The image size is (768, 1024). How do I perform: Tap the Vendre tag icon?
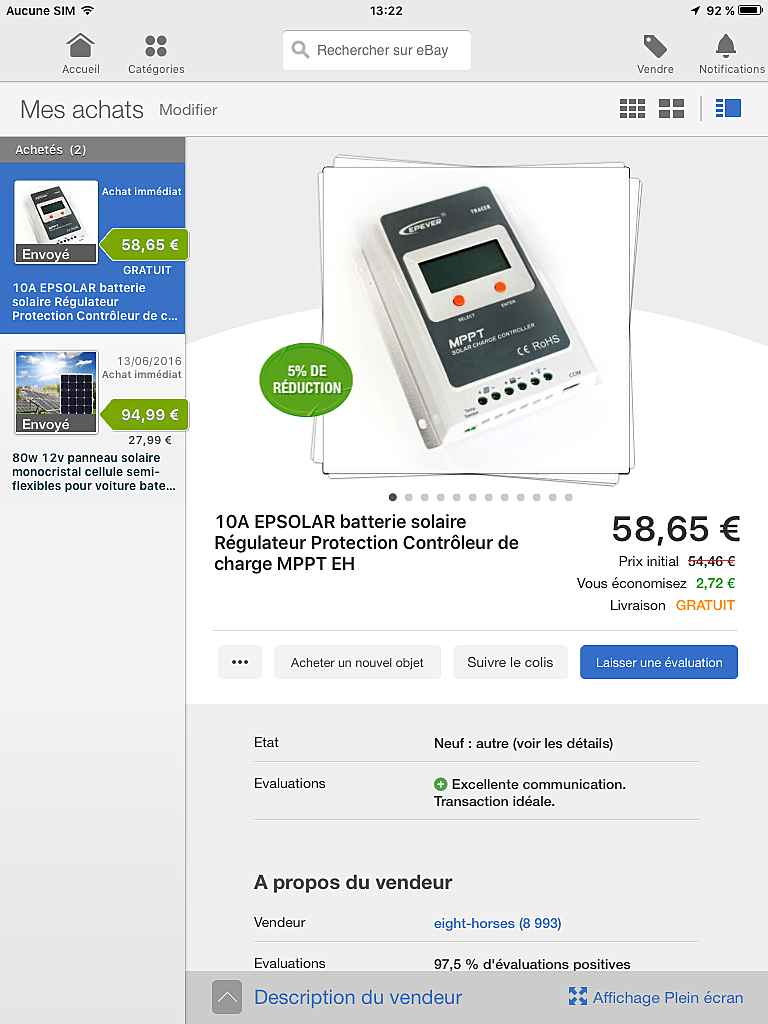(x=655, y=46)
